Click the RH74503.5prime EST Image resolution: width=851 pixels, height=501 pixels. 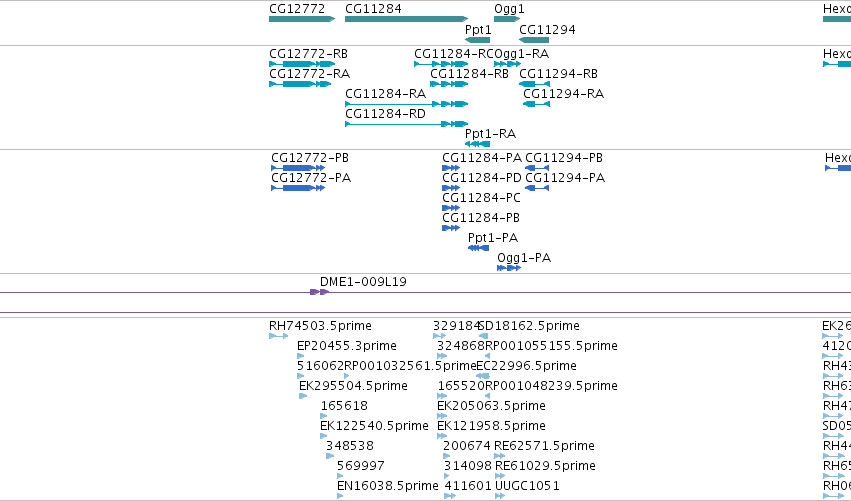(x=278, y=337)
